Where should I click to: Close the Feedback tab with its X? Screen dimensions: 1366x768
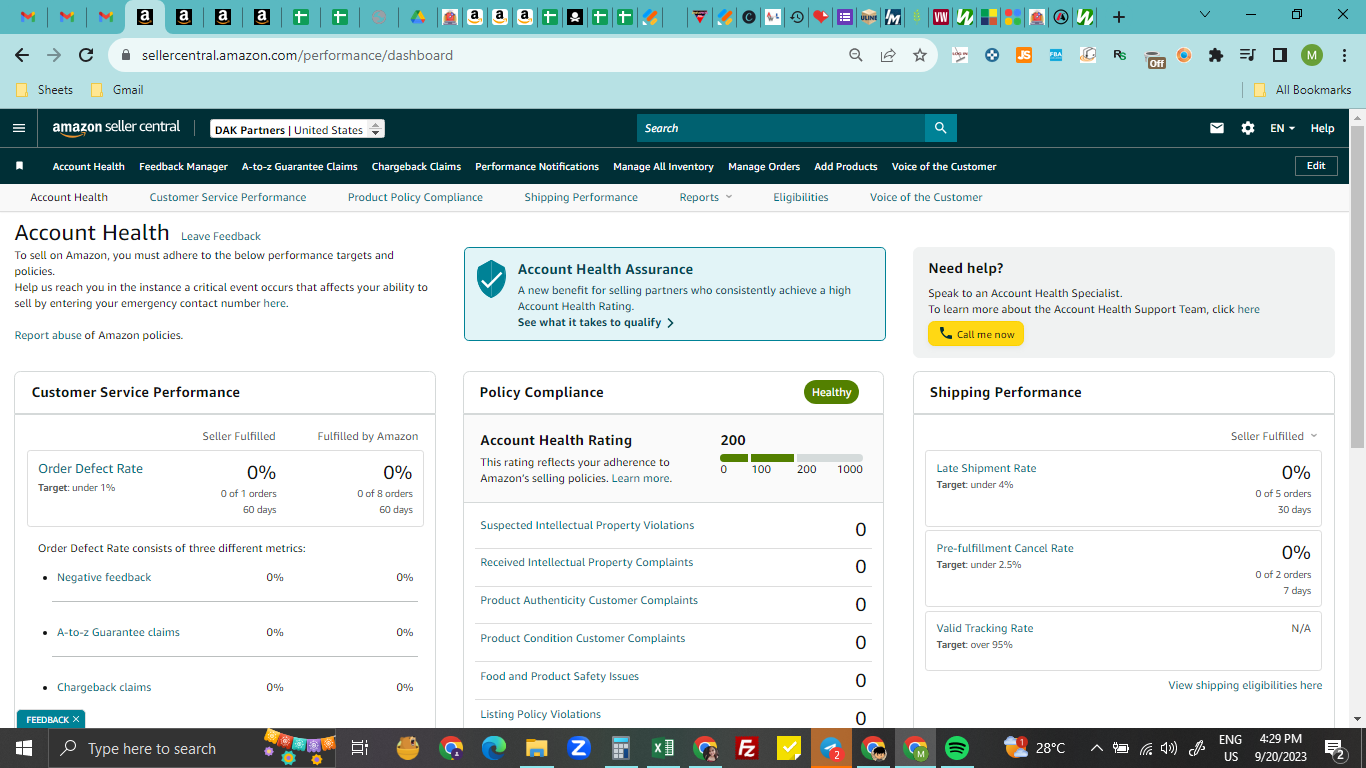tap(76, 719)
